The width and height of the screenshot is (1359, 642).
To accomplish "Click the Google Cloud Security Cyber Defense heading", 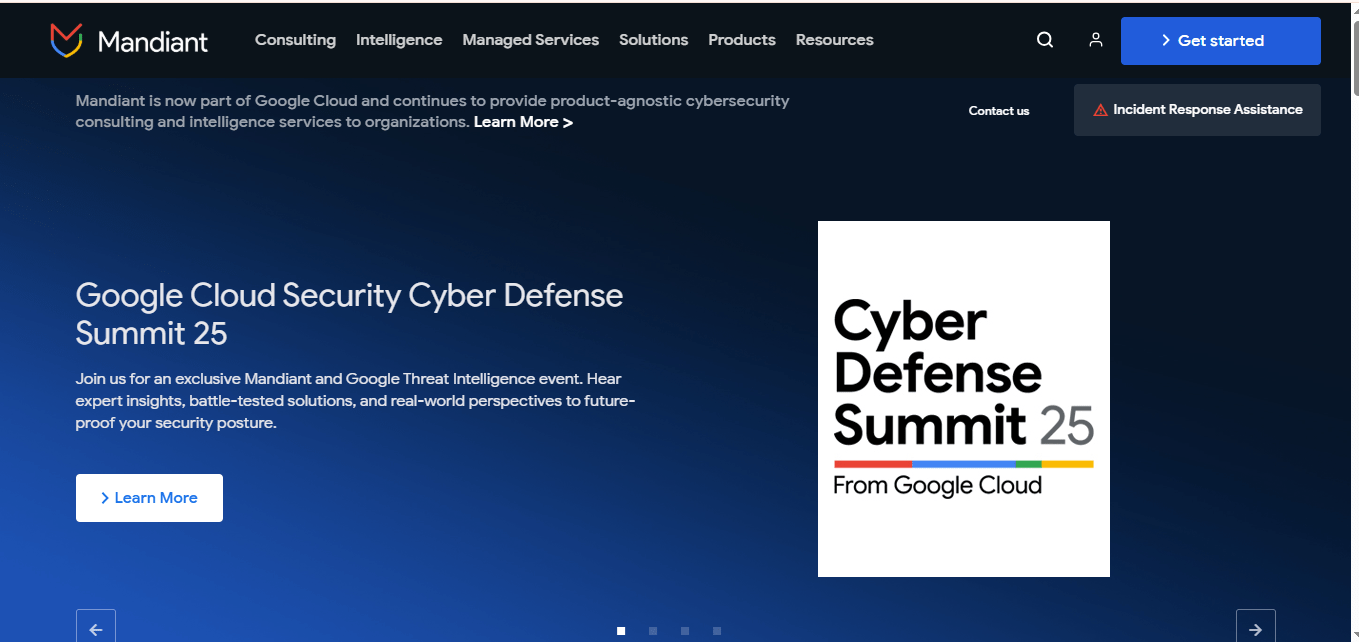I will (x=350, y=314).
